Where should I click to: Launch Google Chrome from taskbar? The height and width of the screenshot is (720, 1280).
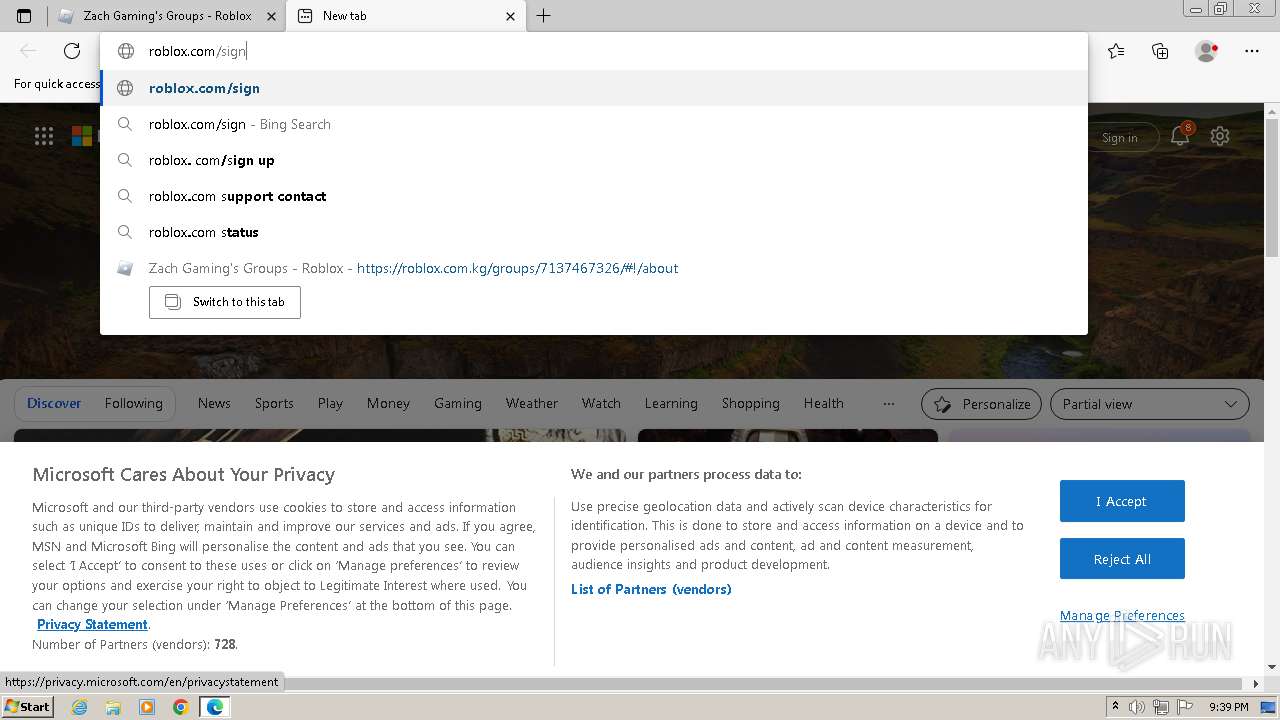[x=180, y=707]
